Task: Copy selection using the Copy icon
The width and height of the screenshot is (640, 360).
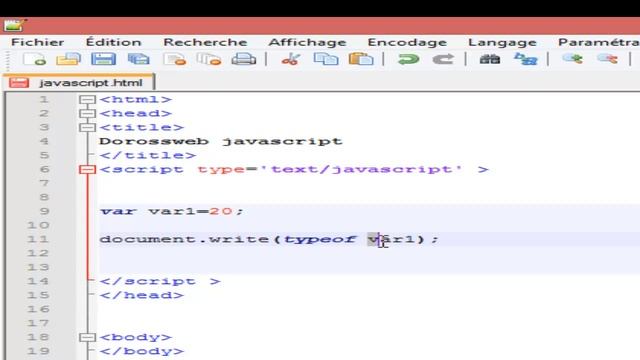Action: pos(326,59)
